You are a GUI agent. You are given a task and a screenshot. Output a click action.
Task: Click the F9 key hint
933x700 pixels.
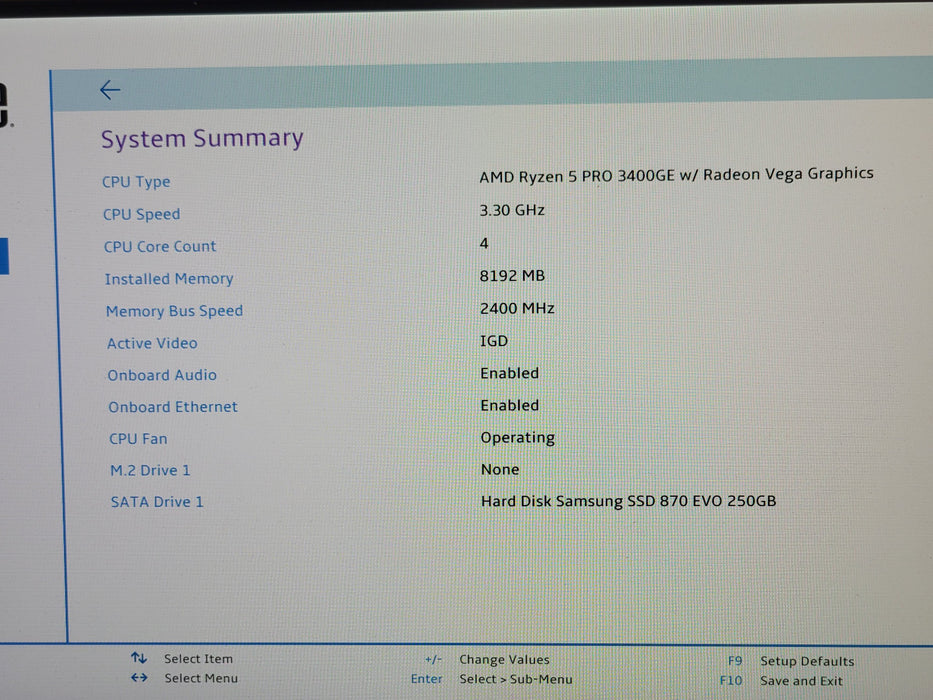[735, 661]
